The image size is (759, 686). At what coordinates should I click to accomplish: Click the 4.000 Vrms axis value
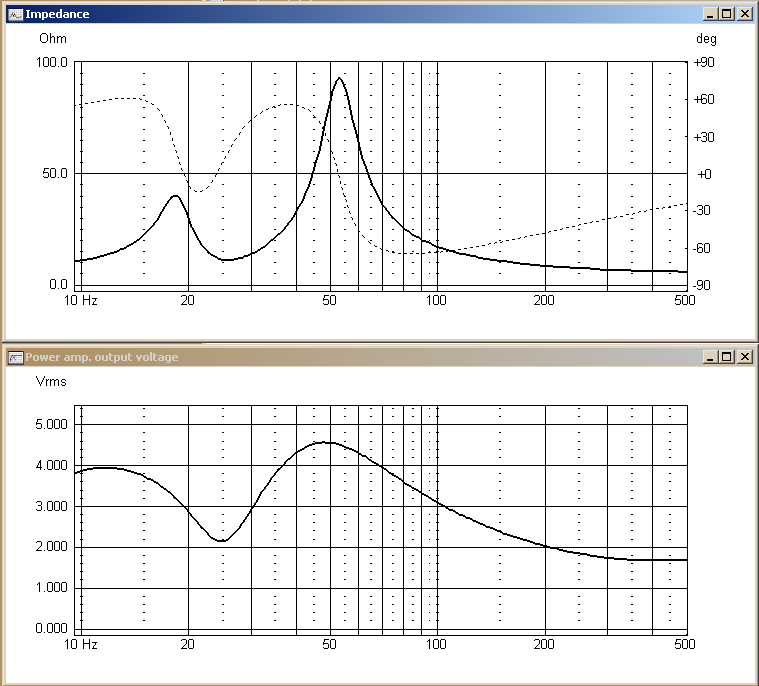[51, 465]
